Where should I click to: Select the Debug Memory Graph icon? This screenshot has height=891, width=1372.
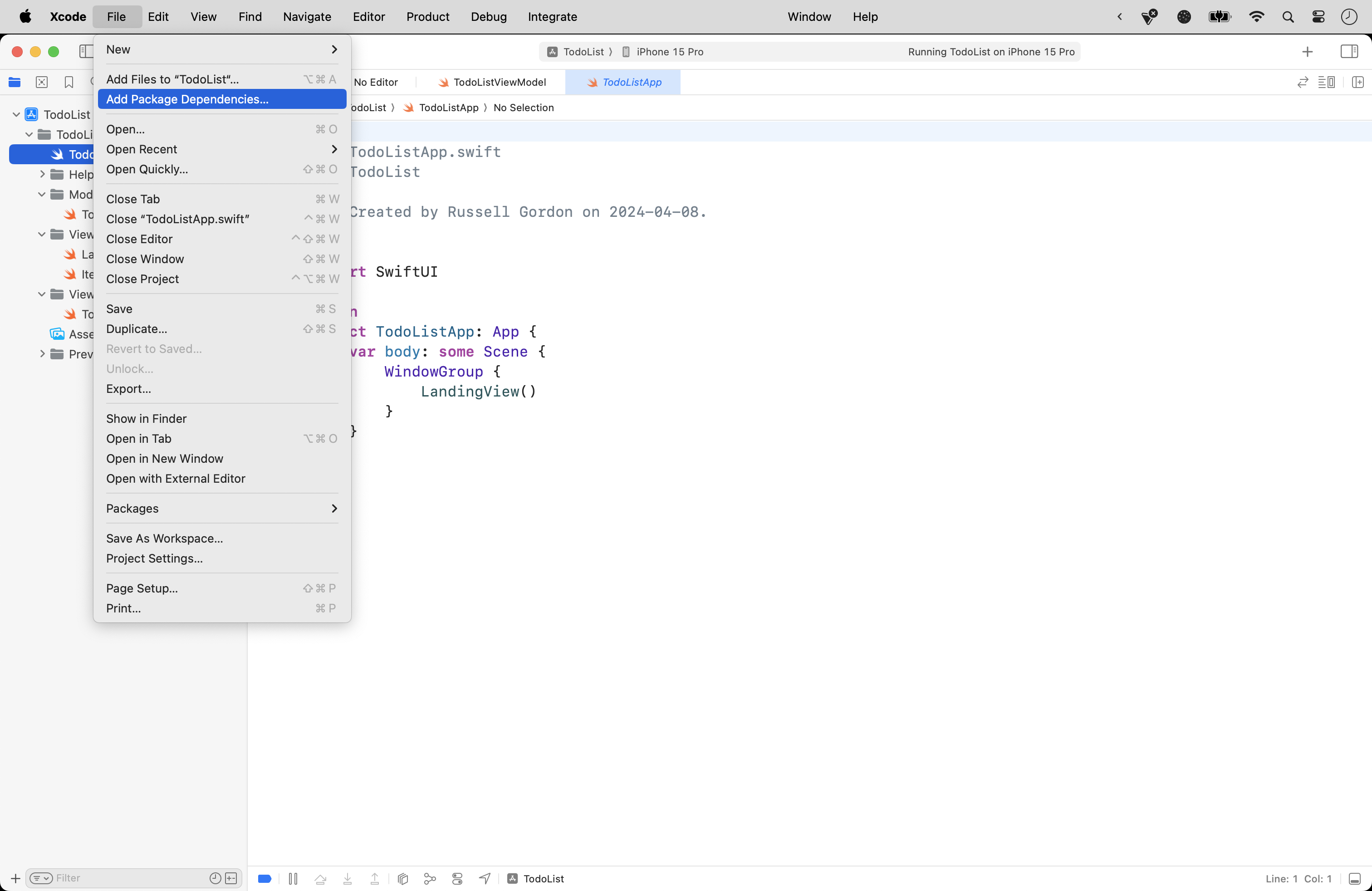(430, 878)
